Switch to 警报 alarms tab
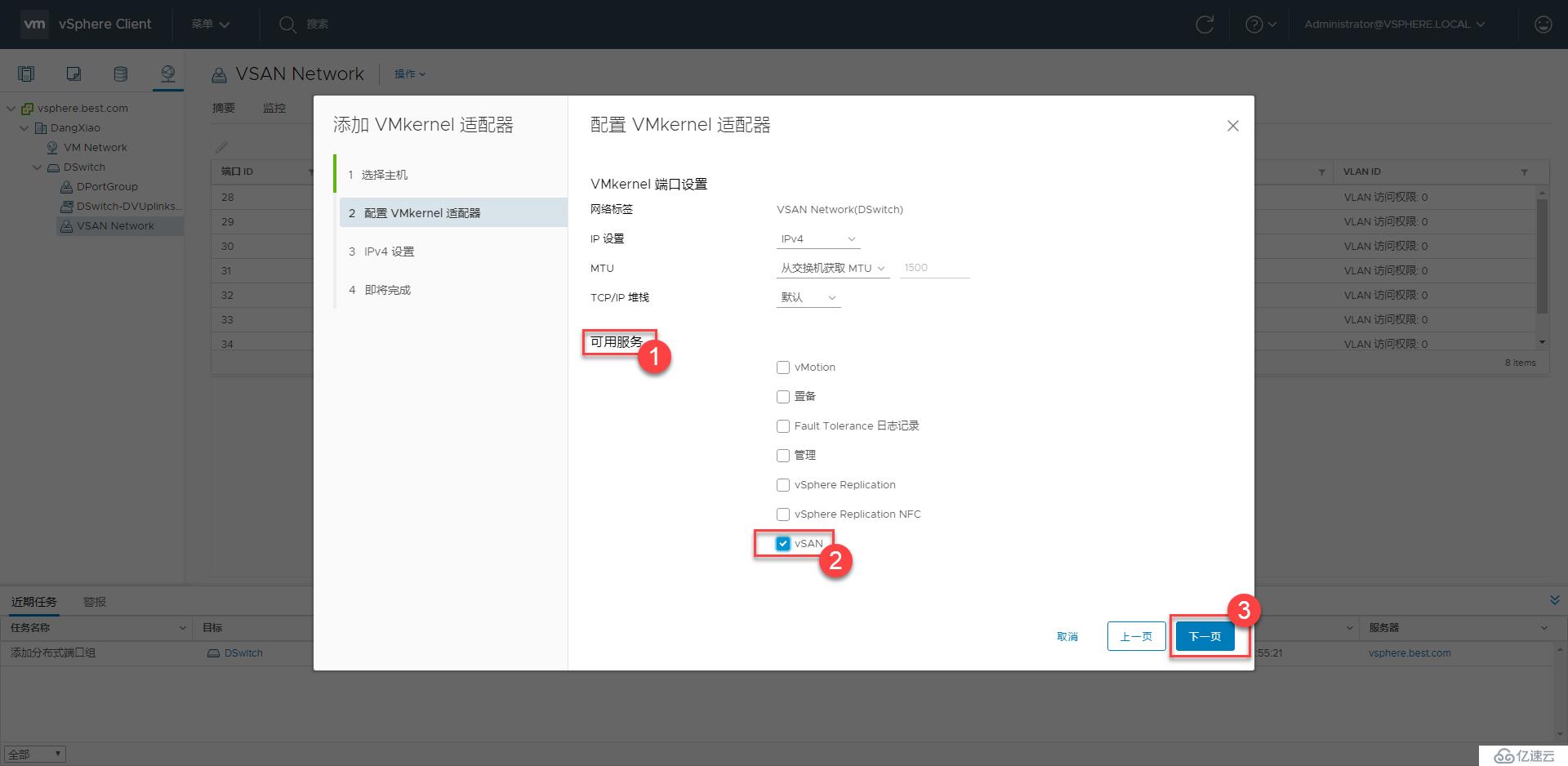The image size is (1568, 766). tap(95, 602)
